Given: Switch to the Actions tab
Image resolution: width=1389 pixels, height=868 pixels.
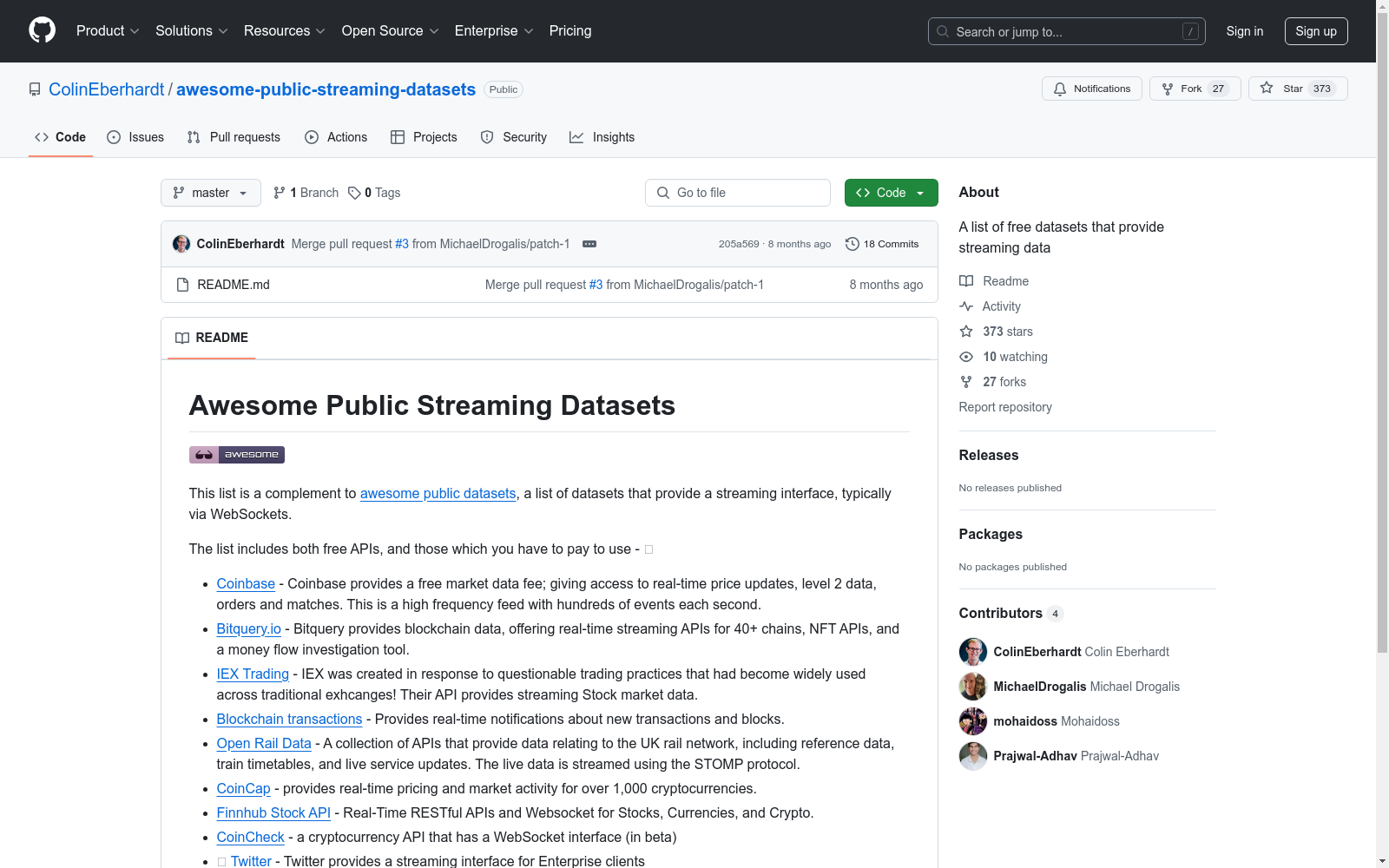Looking at the screenshot, I should point(336,137).
